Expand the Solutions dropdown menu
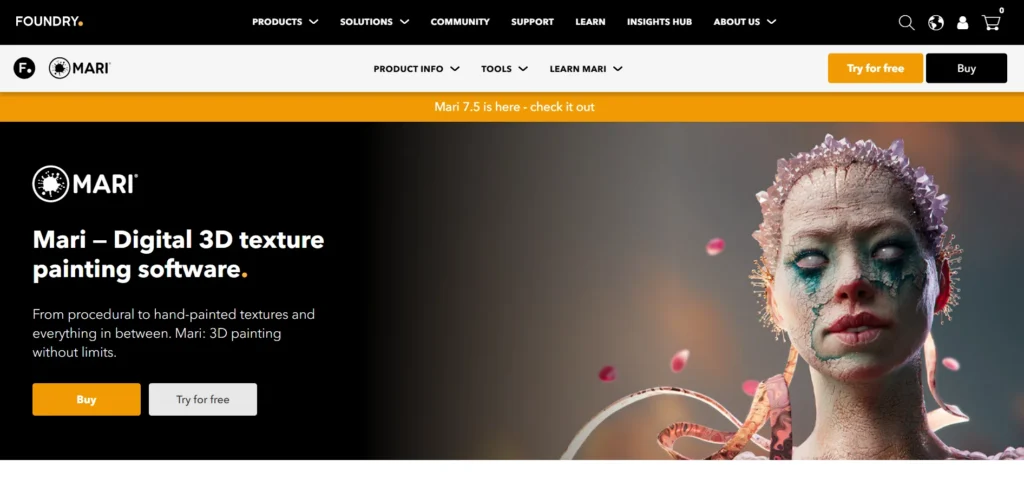This screenshot has width=1024, height=486. (374, 22)
